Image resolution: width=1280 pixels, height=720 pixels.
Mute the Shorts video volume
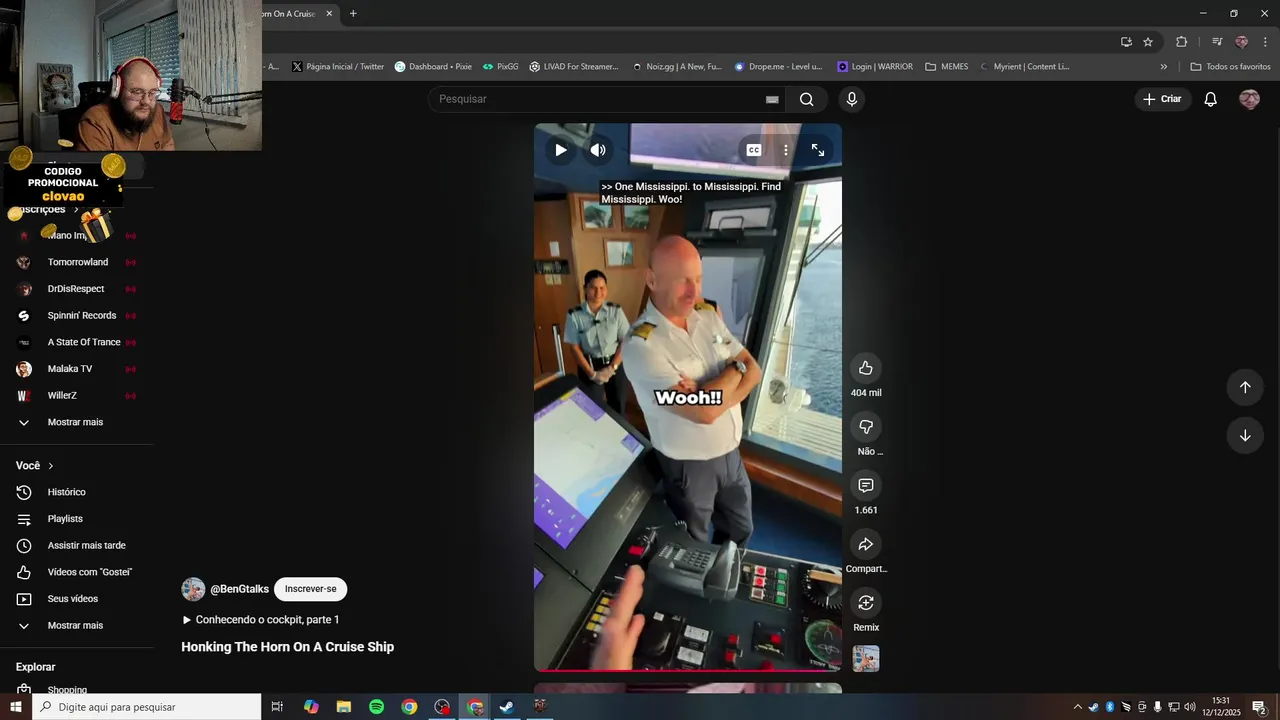(x=598, y=150)
